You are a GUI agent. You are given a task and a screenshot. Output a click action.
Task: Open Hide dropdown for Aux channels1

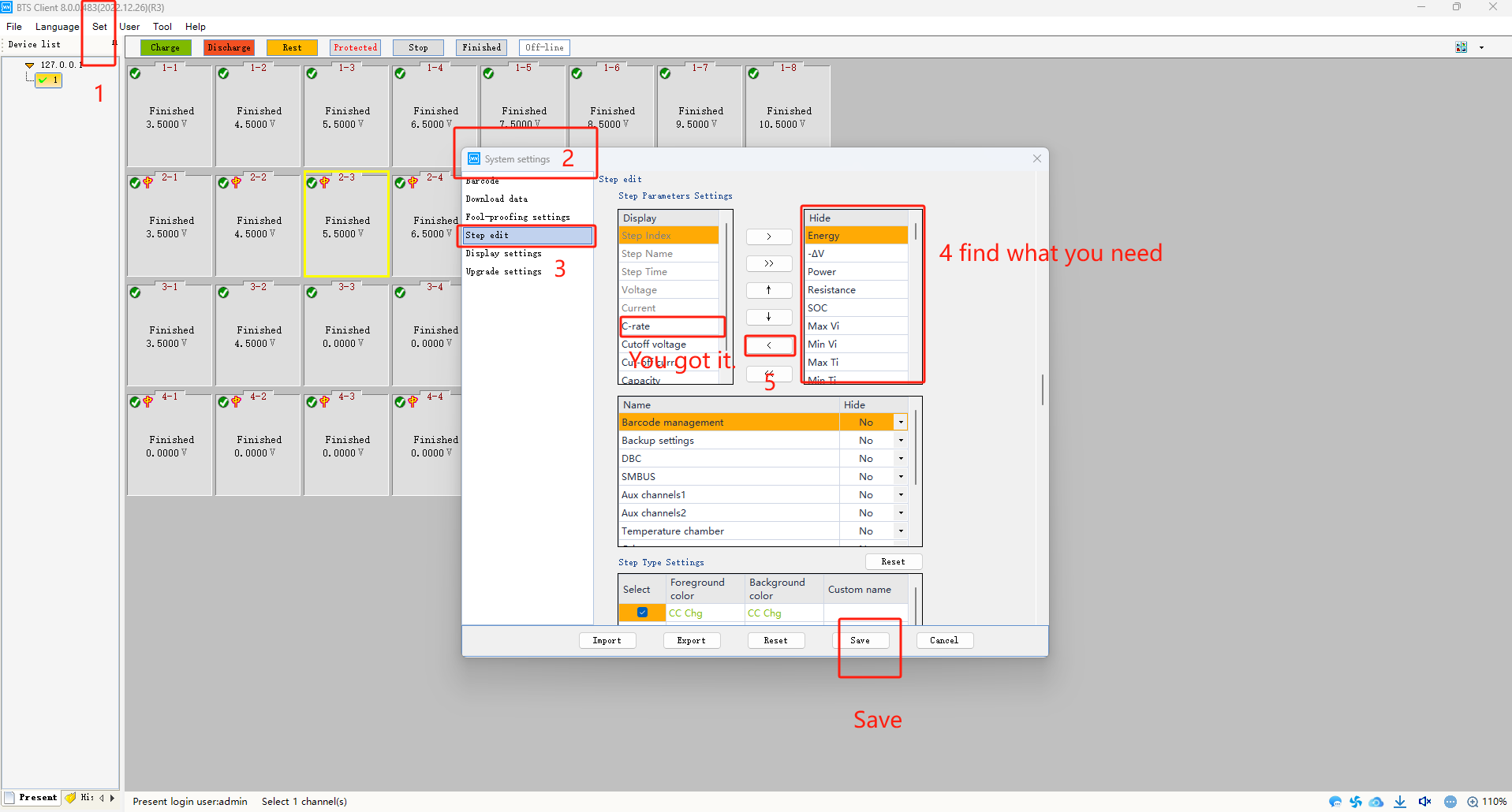click(x=901, y=495)
